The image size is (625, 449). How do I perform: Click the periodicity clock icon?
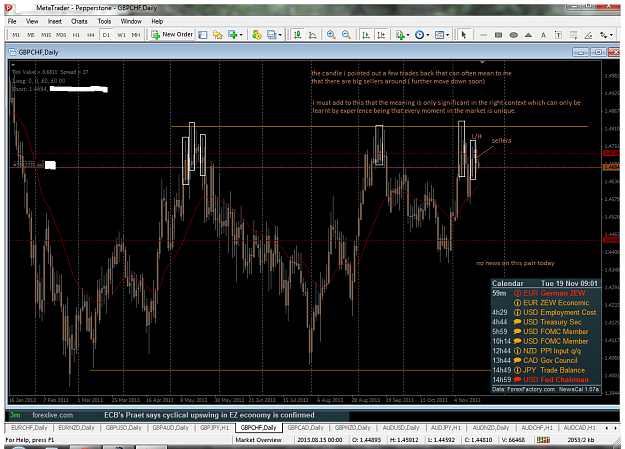419,35
